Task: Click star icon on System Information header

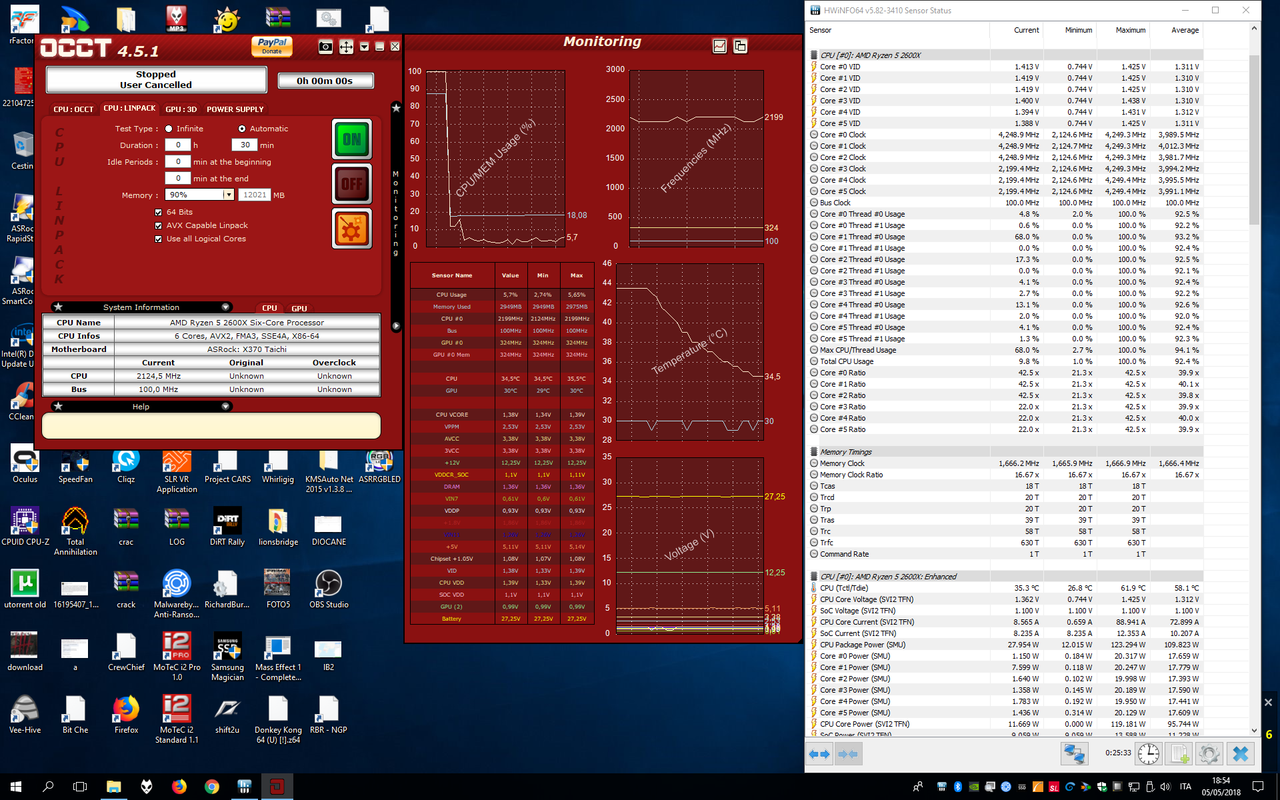Action: (x=58, y=307)
